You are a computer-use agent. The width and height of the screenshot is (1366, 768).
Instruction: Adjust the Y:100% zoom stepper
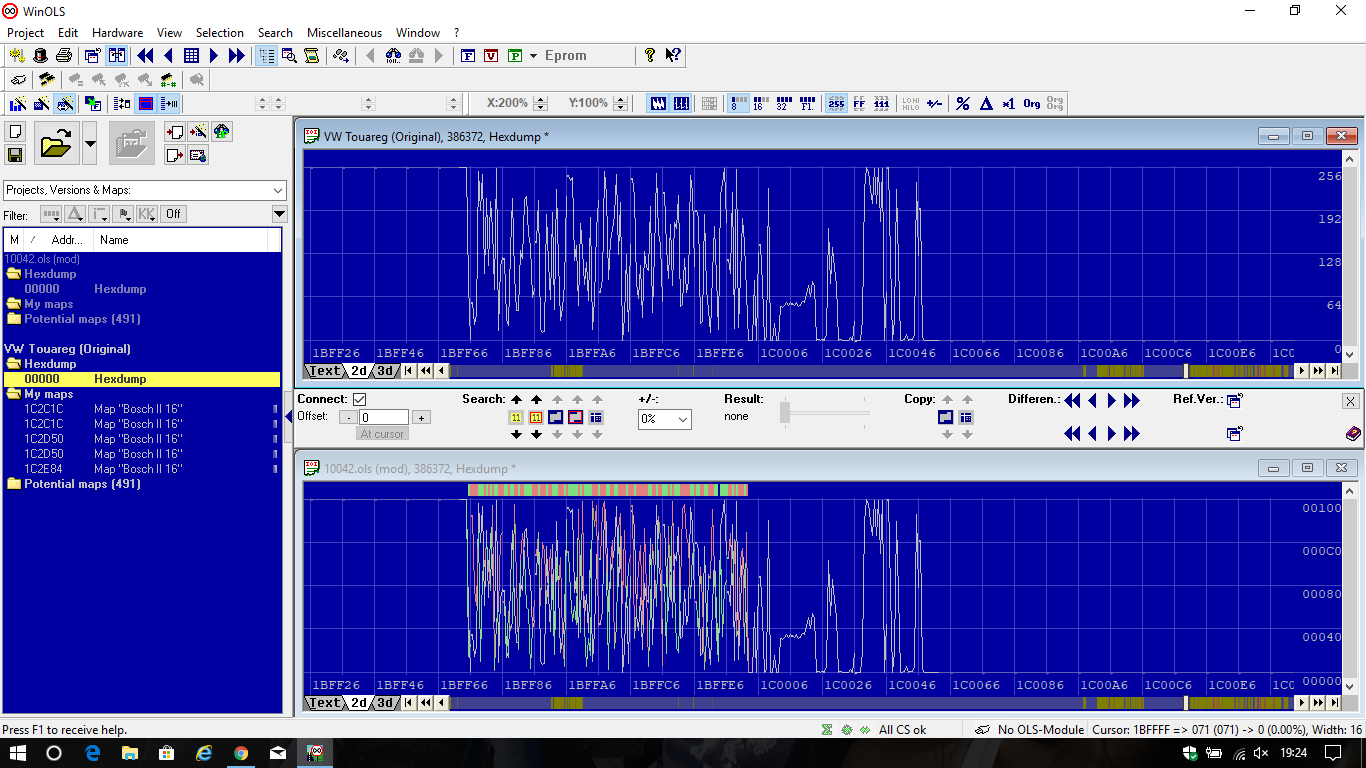tap(622, 103)
